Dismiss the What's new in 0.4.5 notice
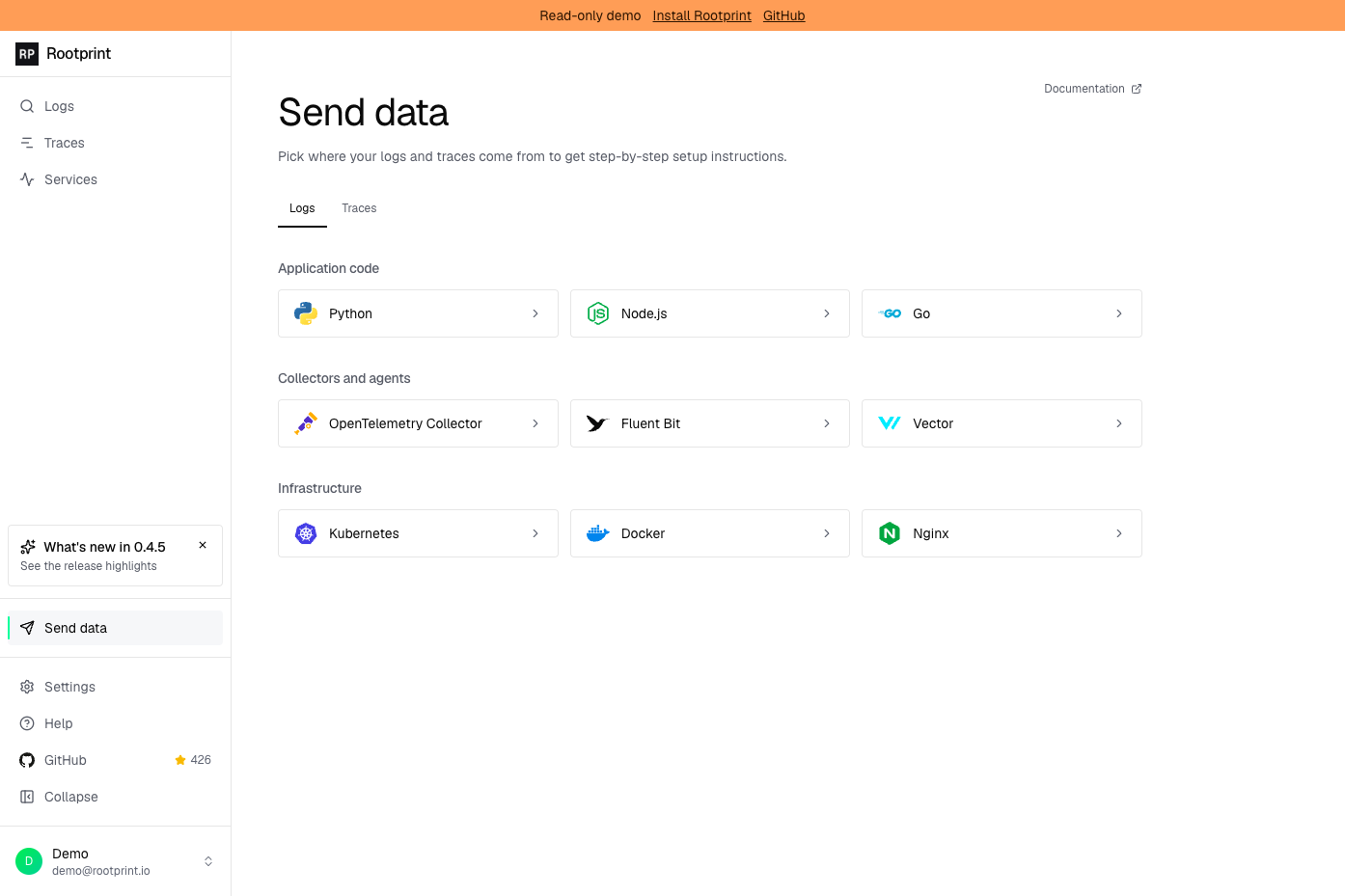 [203, 545]
